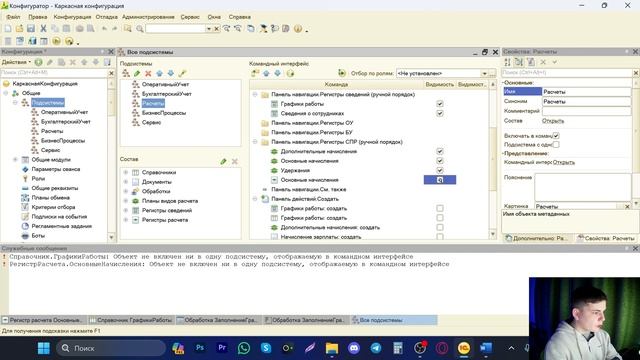Screen dimensions: 640x360
Task: Add object with green plus in Configuration panel
Action: coord(38,62)
